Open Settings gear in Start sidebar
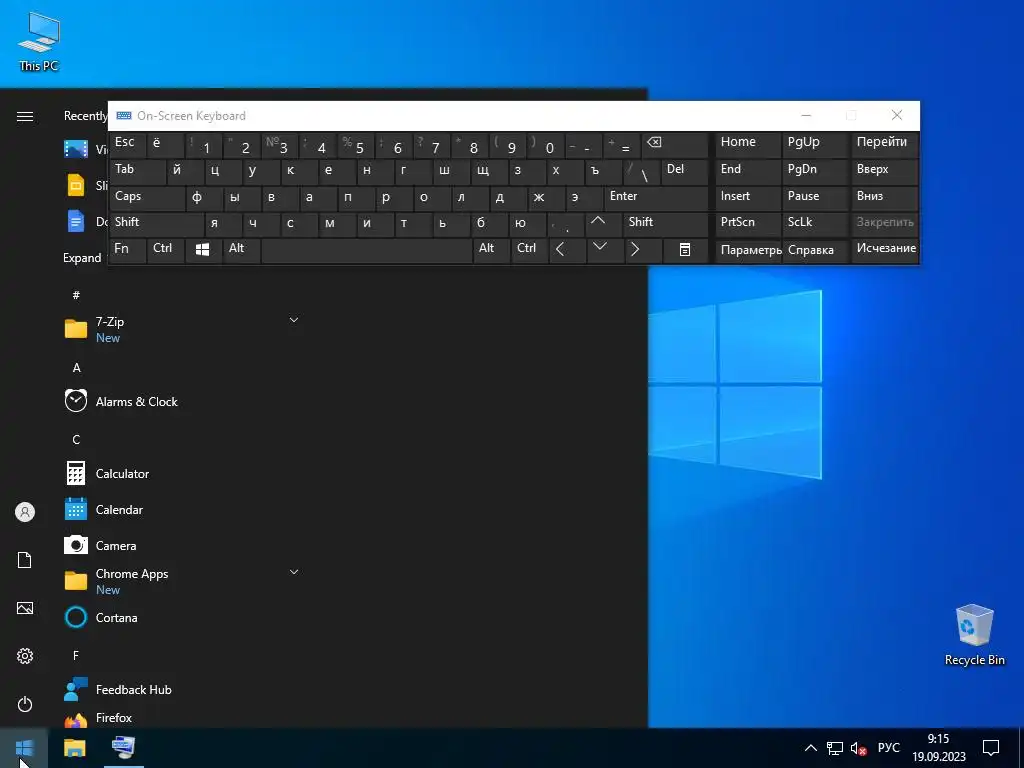This screenshot has height=768, width=1024. click(25, 656)
